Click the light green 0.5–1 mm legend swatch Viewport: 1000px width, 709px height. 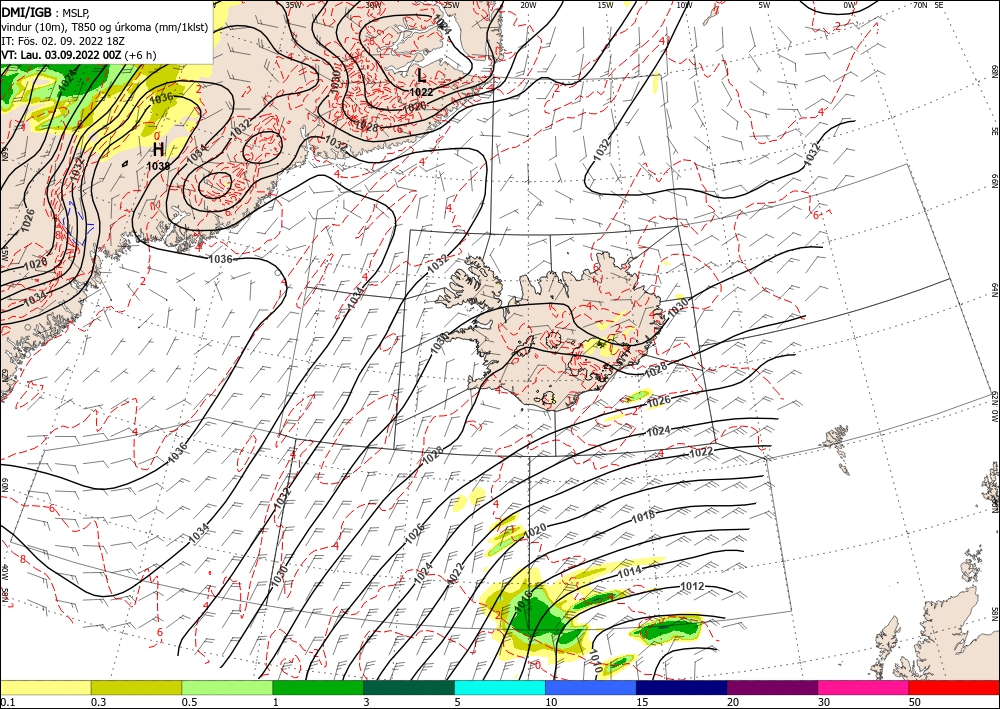pyautogui.click(x=227, y=687)
